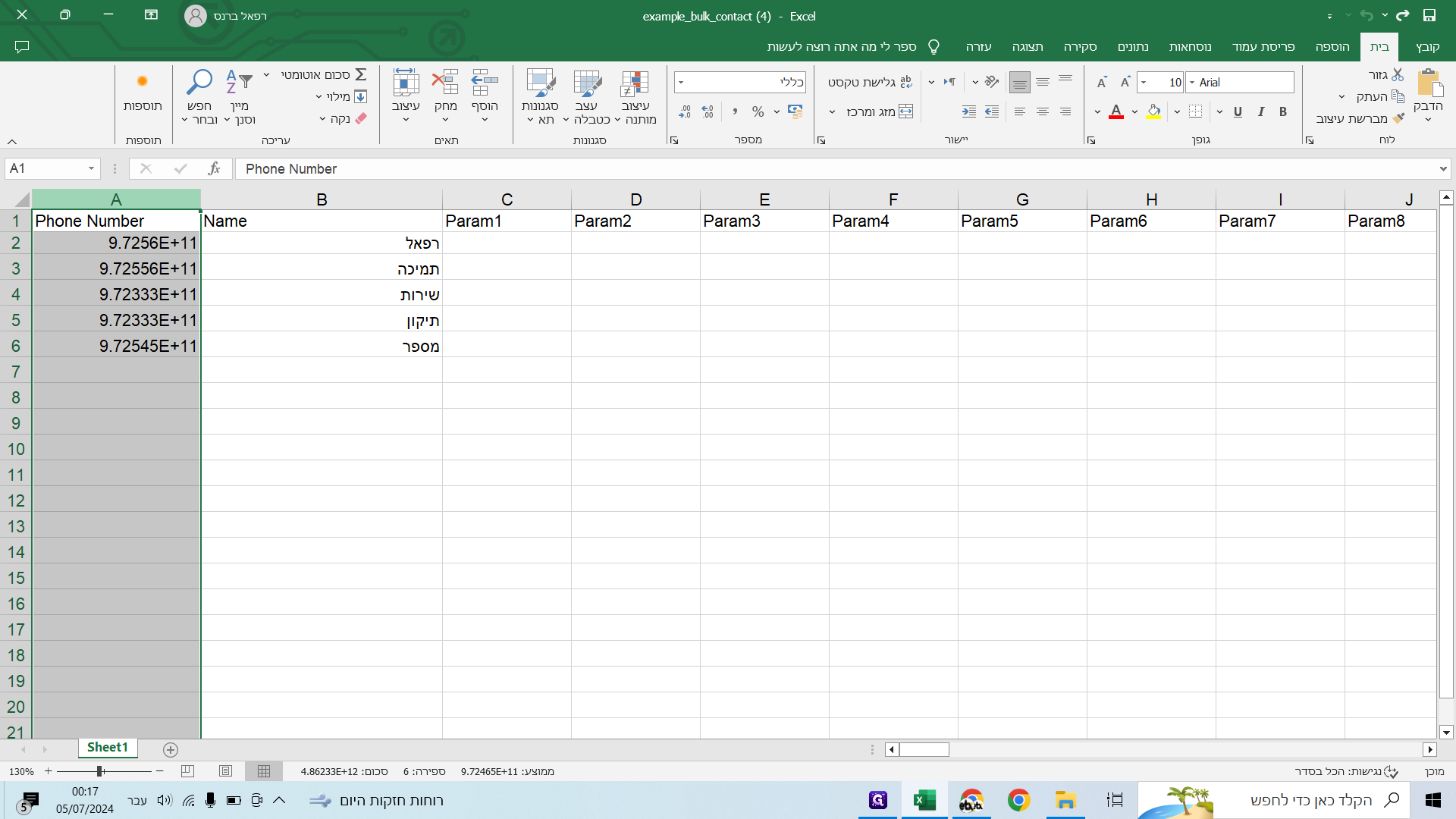This screenshot has height=819, width=1456.
Task: Add a new sheet with plus icon
Action: pyautogui.click(x=171, y=749)
